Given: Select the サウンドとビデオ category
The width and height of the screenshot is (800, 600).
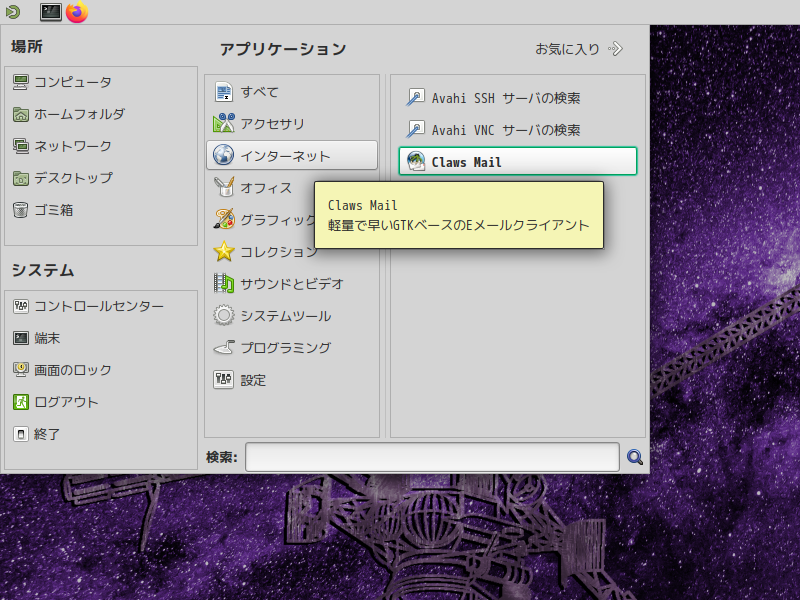Looking at the screenshot, I should click(292, 284).
